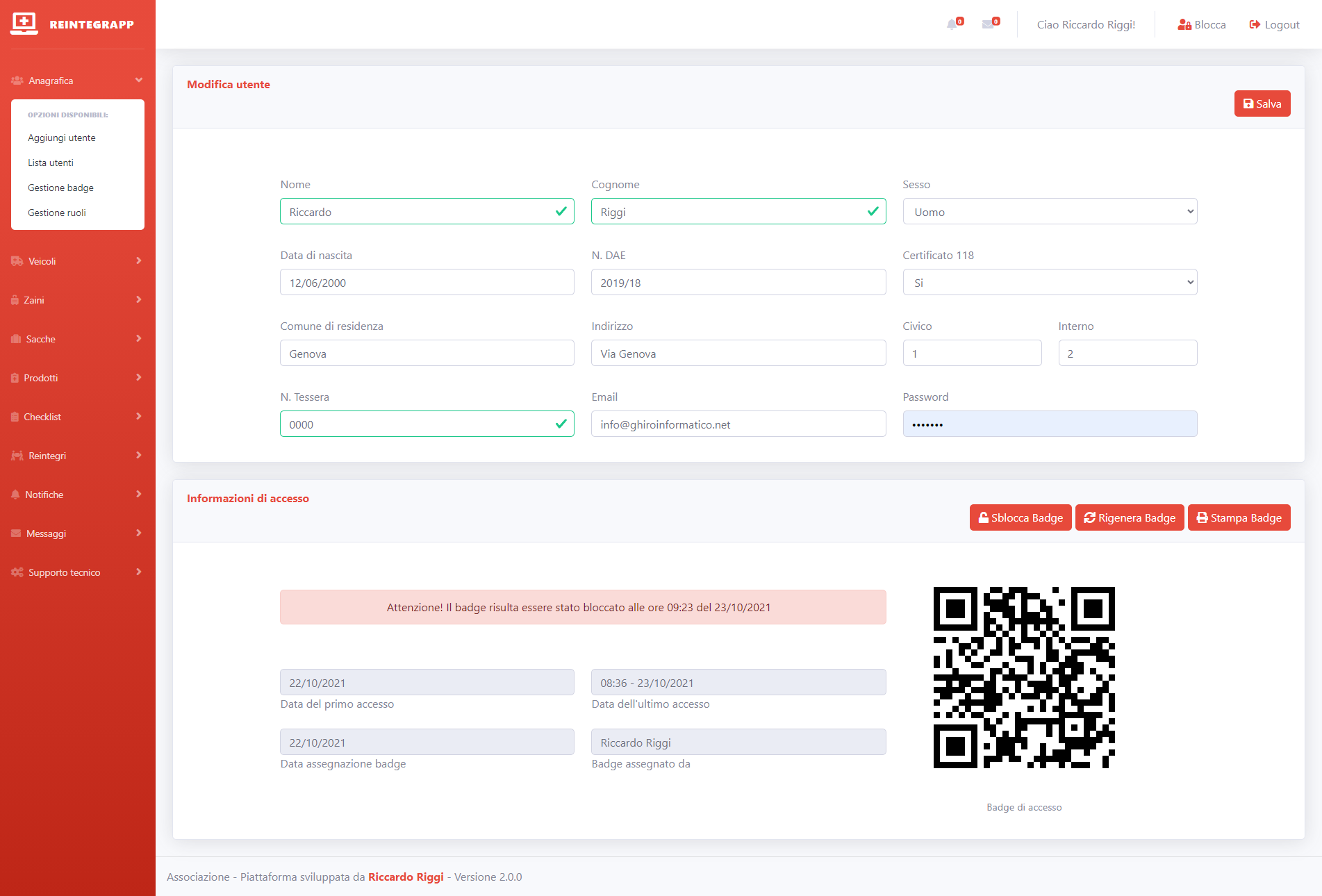This screenshot has width=1322, height=896.
Task: Click the Cognome input field
Action: (x=738, y=211)
